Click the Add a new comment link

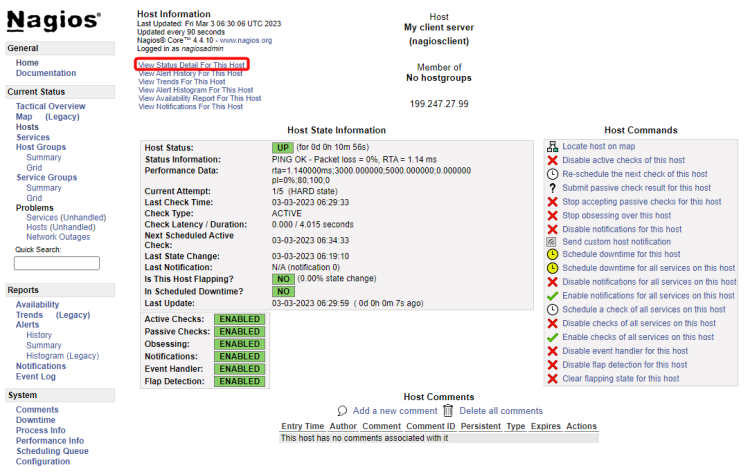(395, 411)
